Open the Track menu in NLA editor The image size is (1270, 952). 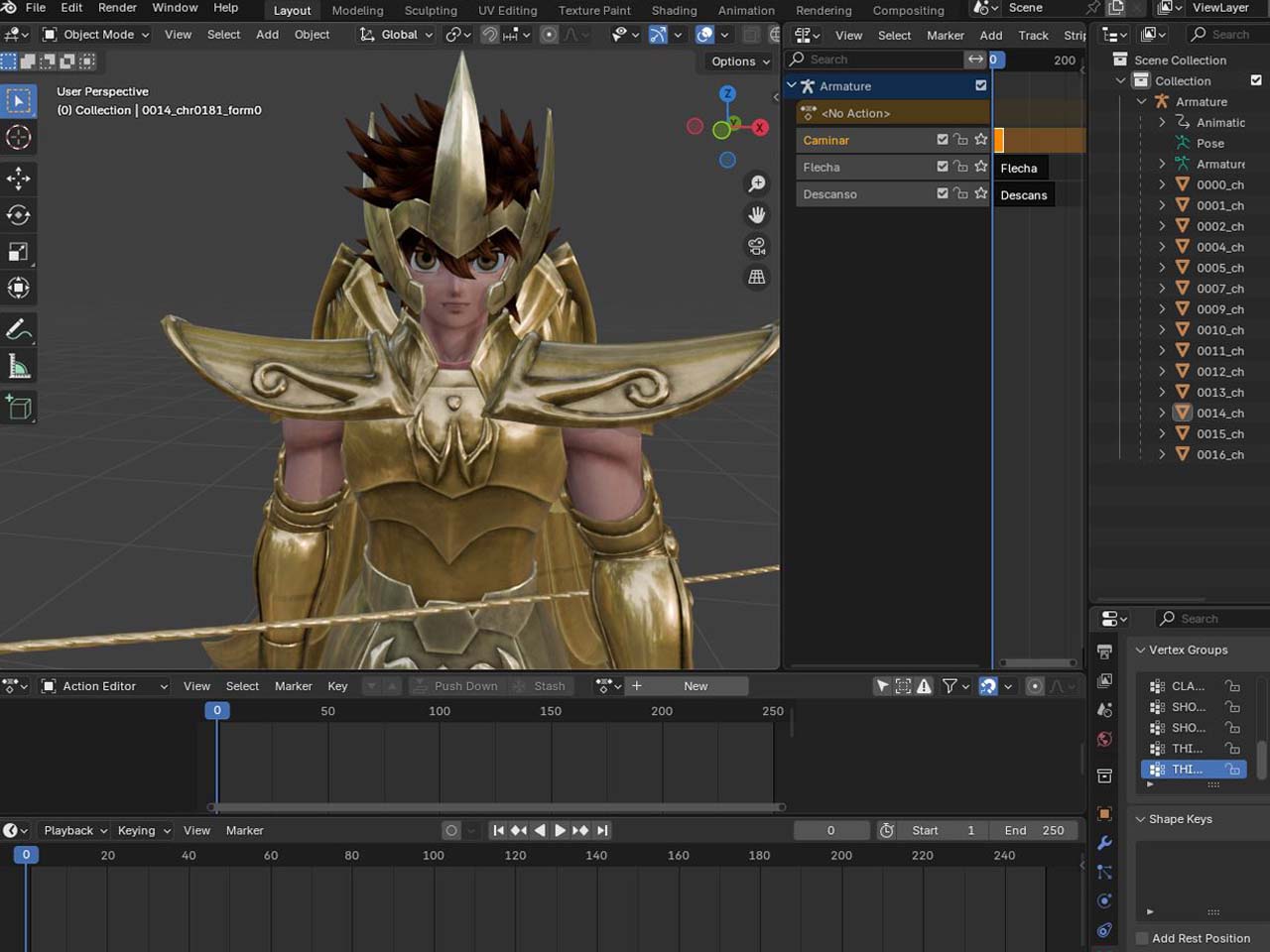tap(1033, 35)
